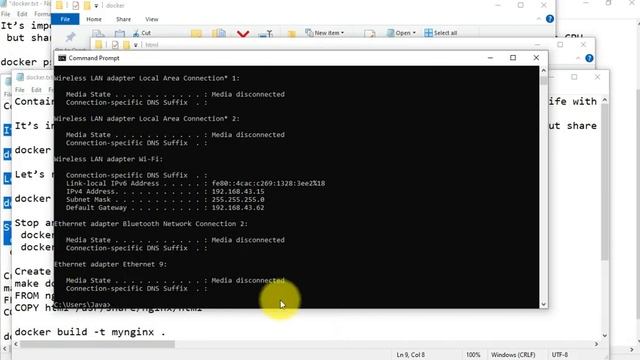
Task: Click 'Windows (CRLF)' in Notepad status bar
Action: point(513,355)
